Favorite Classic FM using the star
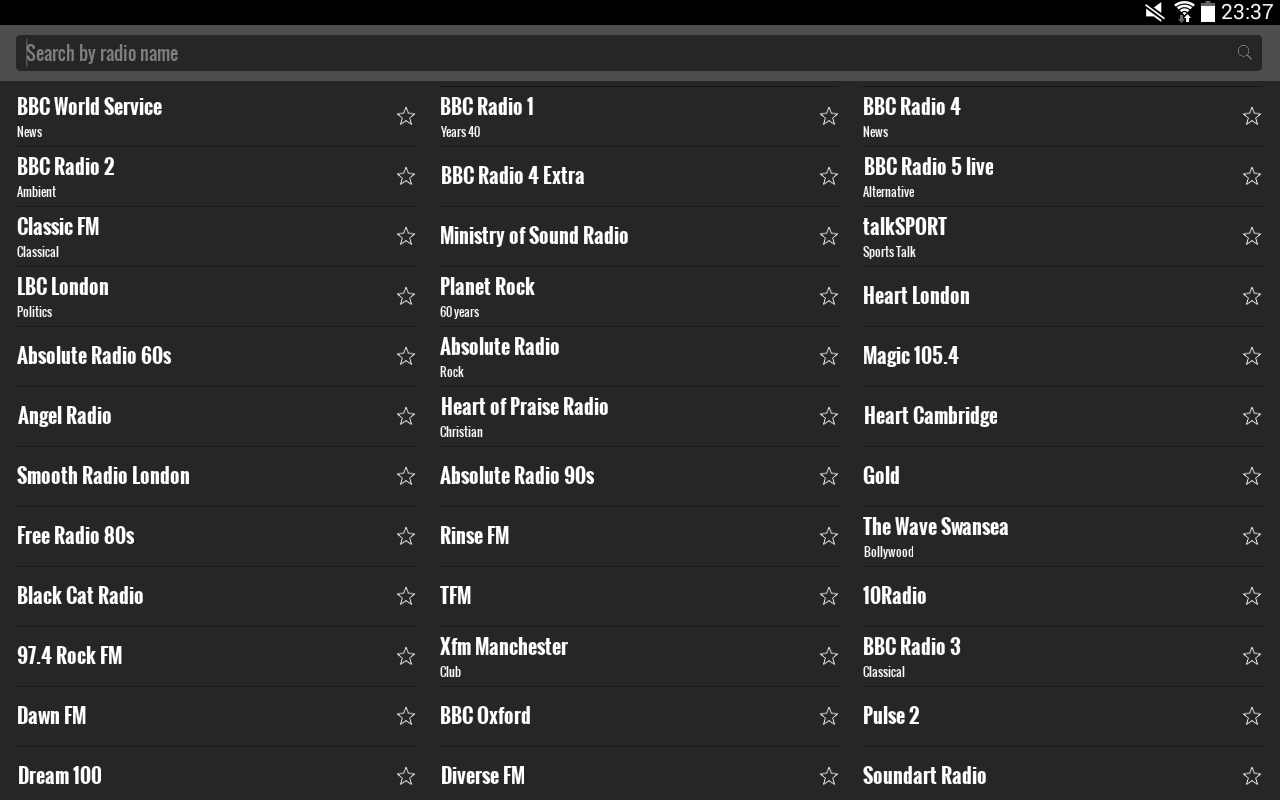 pos(406,236)
